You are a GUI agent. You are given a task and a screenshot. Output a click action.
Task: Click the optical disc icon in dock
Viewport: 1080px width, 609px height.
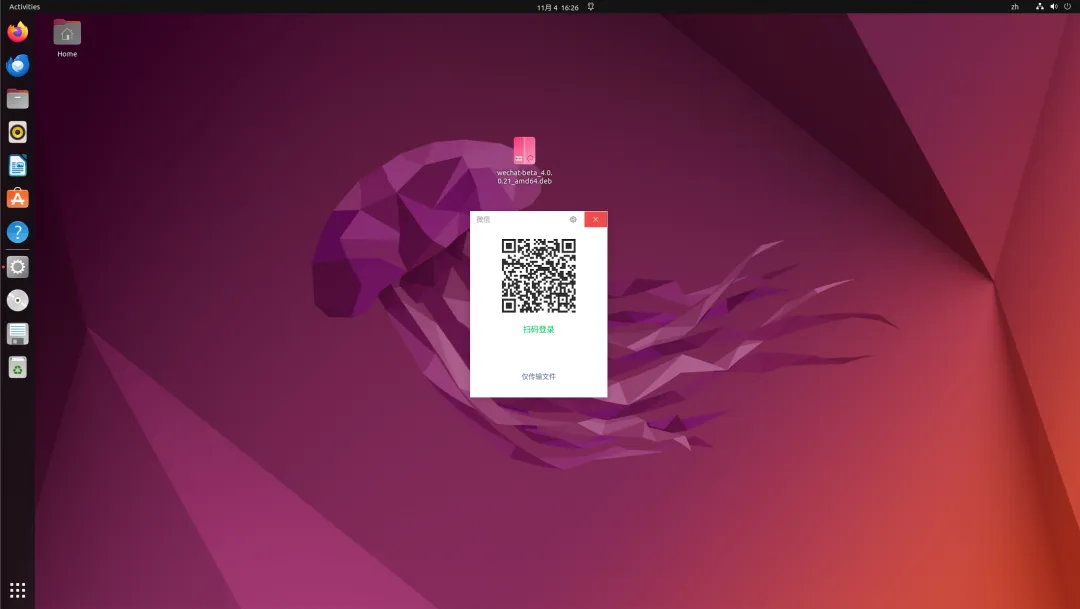(18, 300)
